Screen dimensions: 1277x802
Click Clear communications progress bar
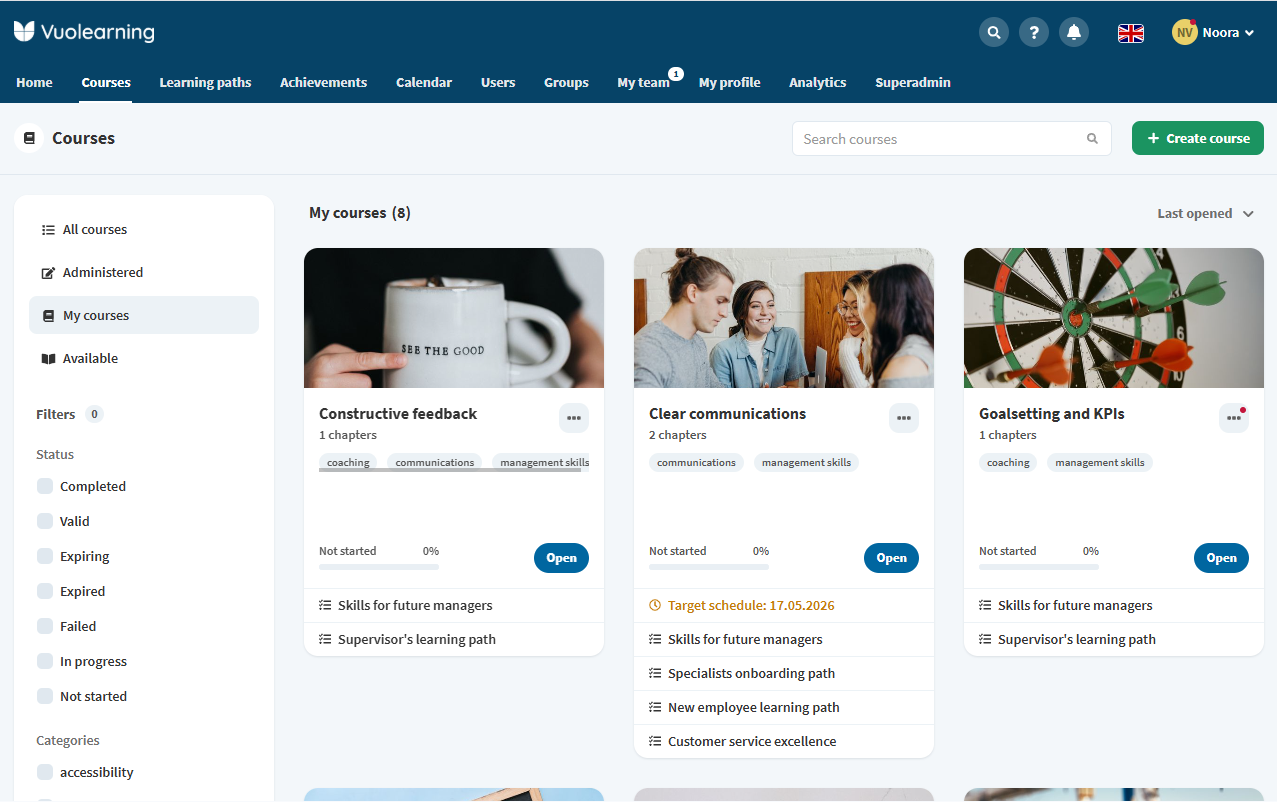[709, 567]
